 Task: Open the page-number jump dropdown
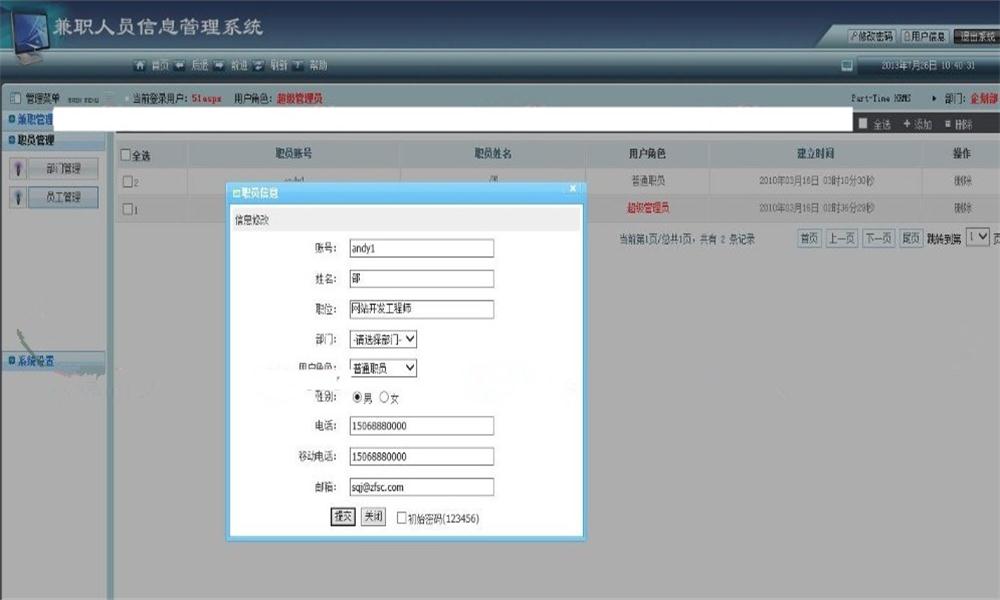pyautogui.click(x=977, y=238)
